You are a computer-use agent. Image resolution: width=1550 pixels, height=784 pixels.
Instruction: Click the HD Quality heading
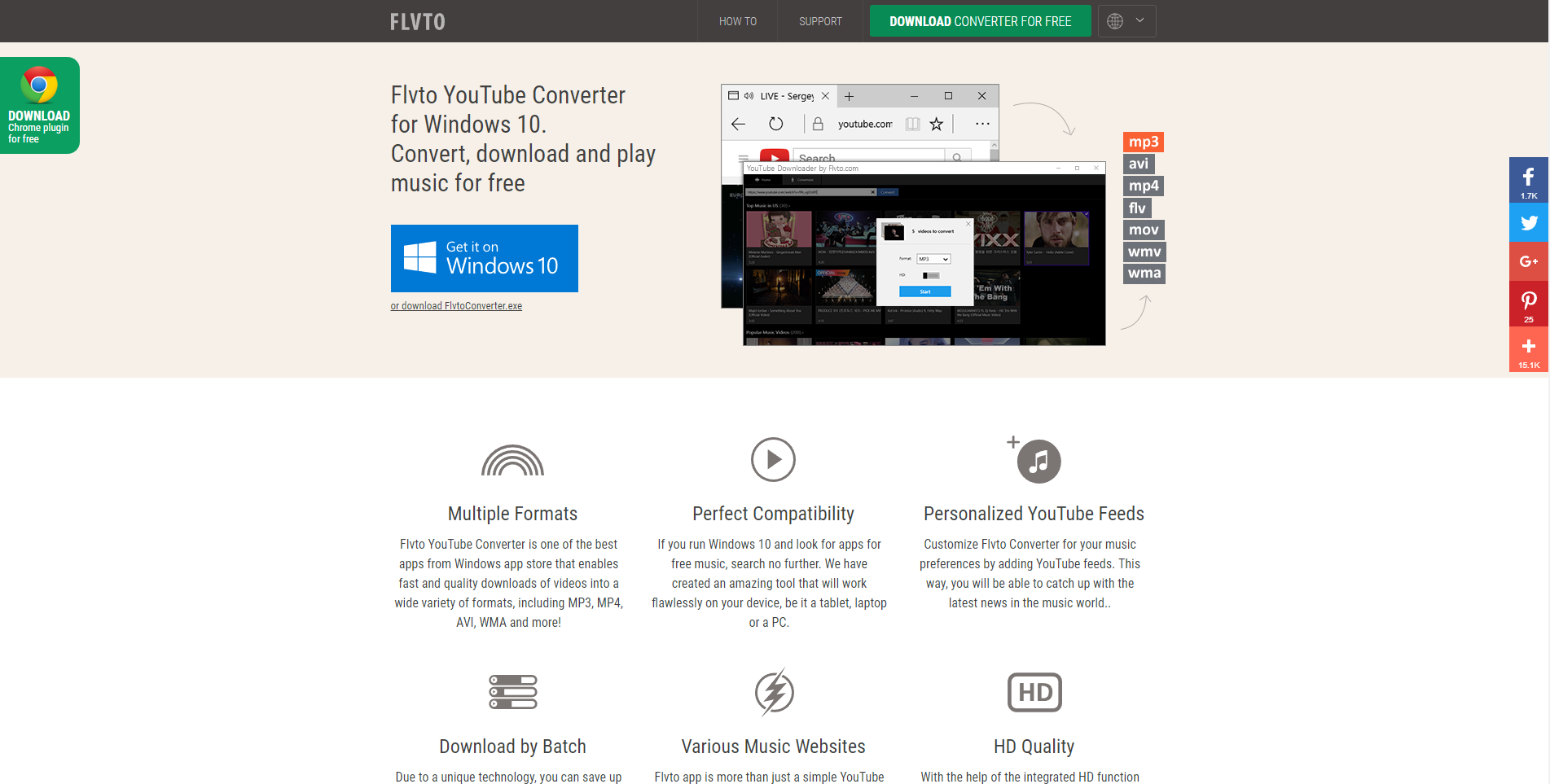(1034, 747)
